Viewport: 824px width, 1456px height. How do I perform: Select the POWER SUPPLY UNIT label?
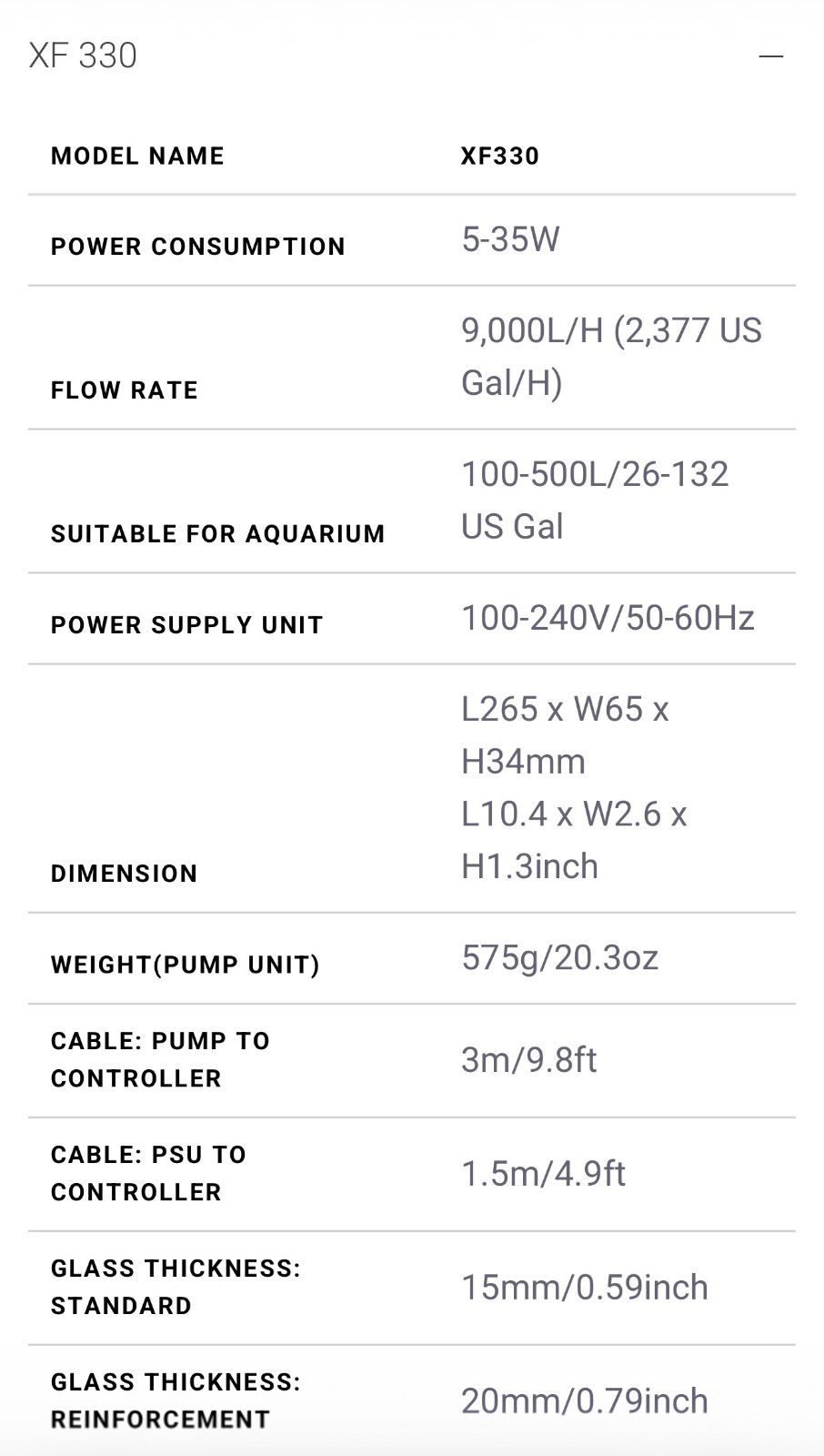(x=186, y=625)
